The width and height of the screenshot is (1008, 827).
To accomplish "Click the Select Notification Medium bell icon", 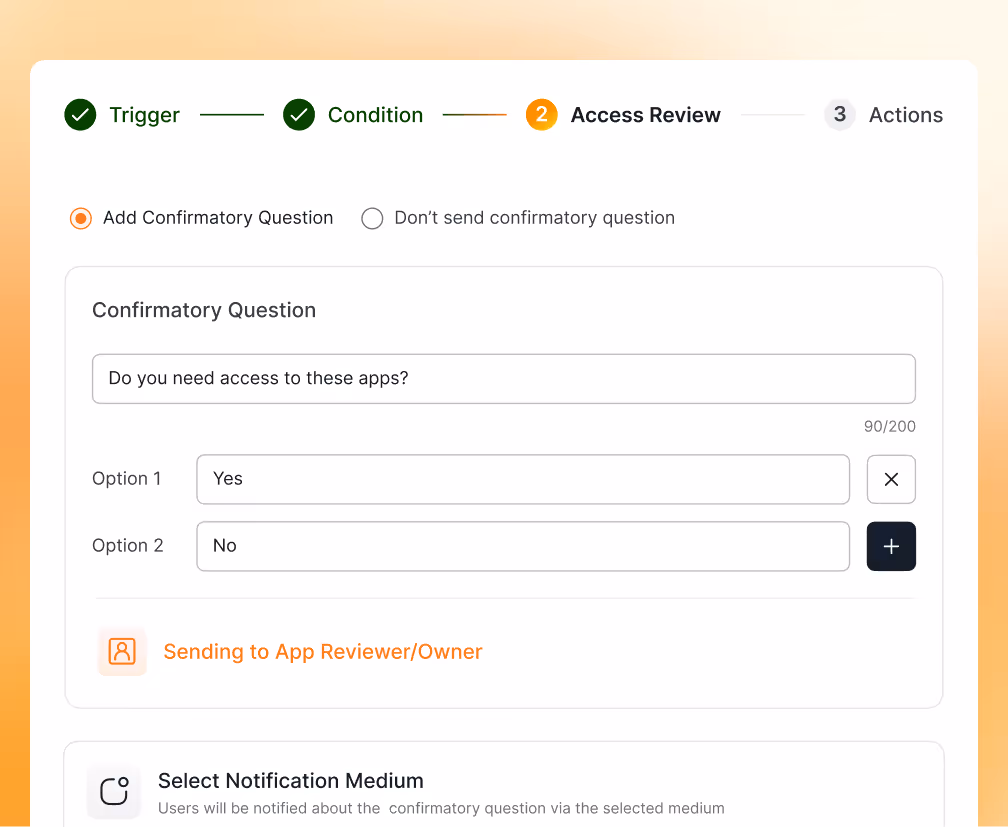I will click(113, 790).
